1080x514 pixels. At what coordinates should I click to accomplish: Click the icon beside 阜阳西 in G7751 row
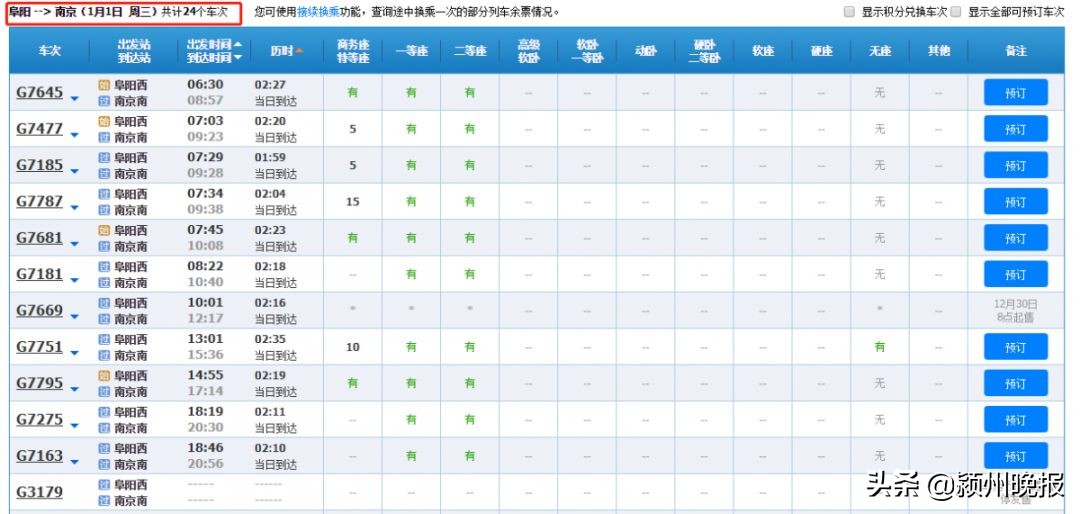(104, 339)
